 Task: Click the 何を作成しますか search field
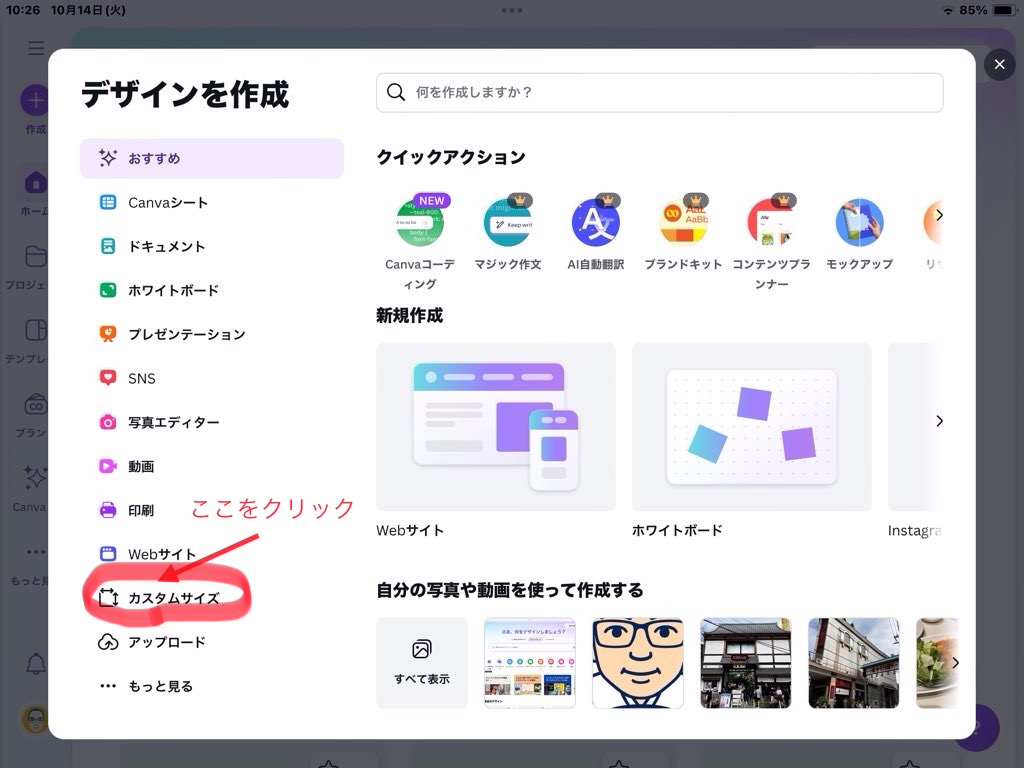[x=659, y=92]
